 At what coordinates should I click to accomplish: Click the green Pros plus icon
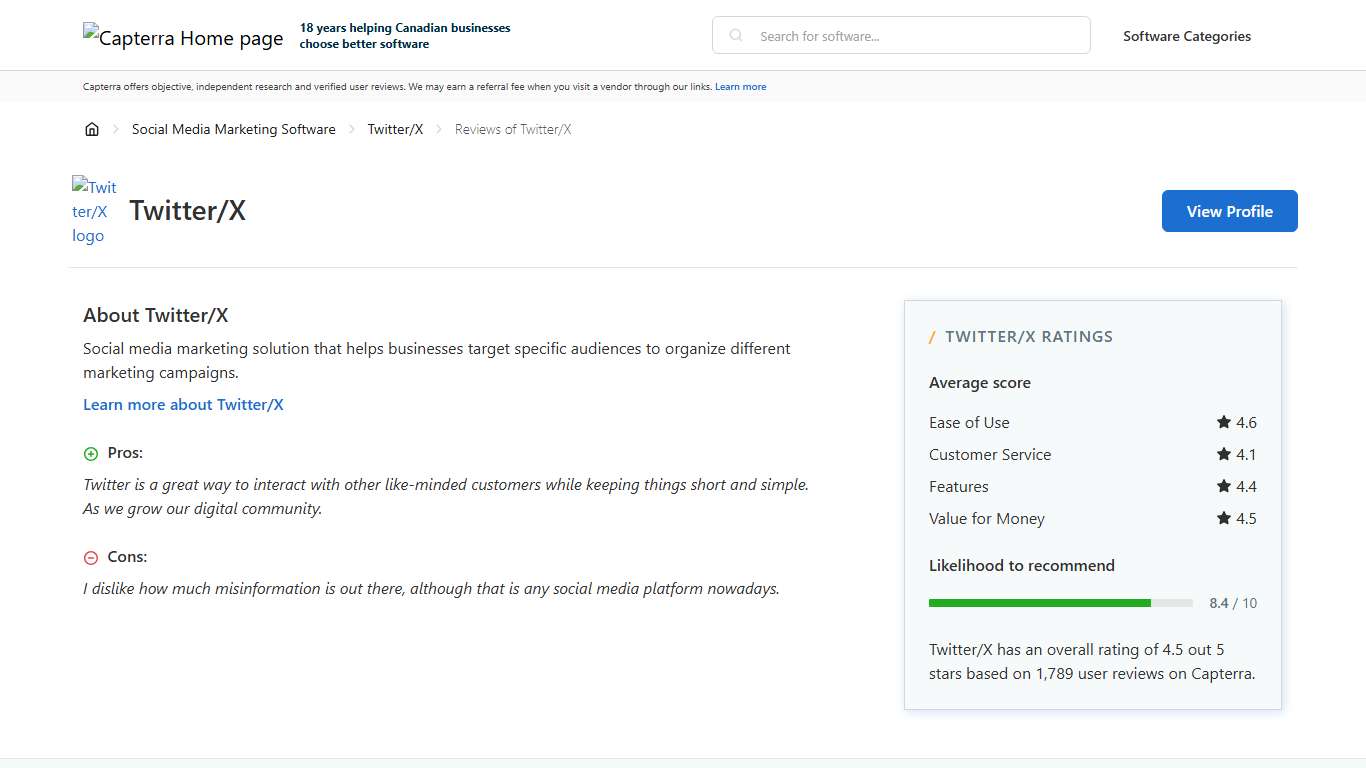point(89,453)
